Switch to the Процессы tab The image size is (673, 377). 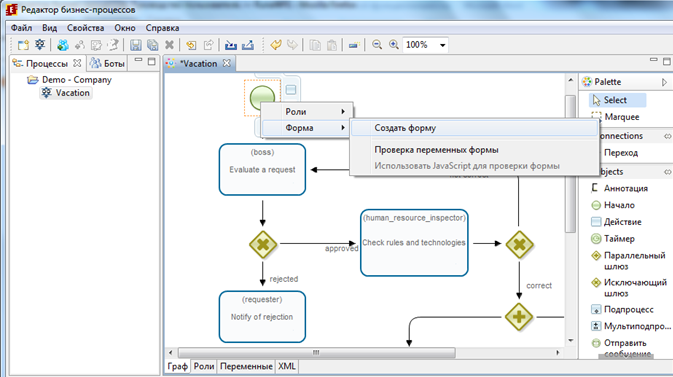pos(46,64)
